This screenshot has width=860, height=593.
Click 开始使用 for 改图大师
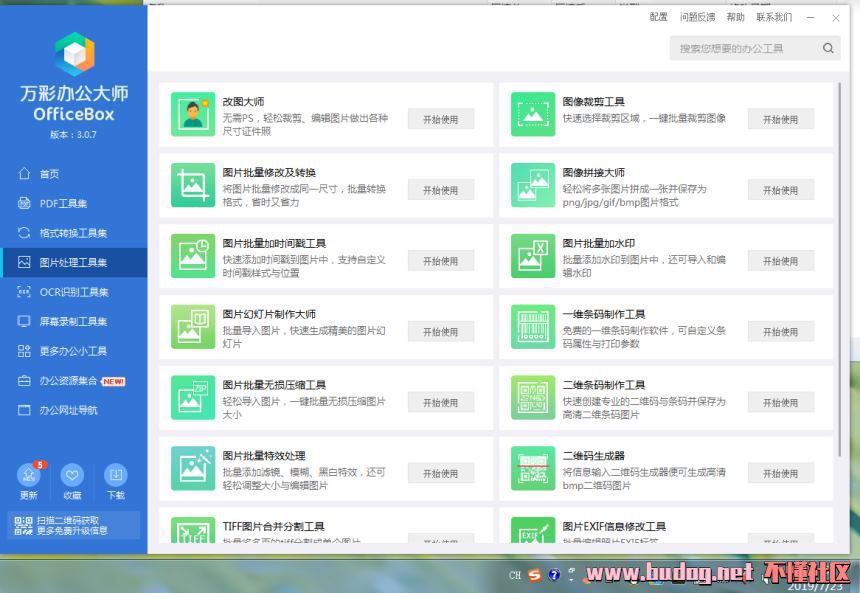tap(441, 119)
